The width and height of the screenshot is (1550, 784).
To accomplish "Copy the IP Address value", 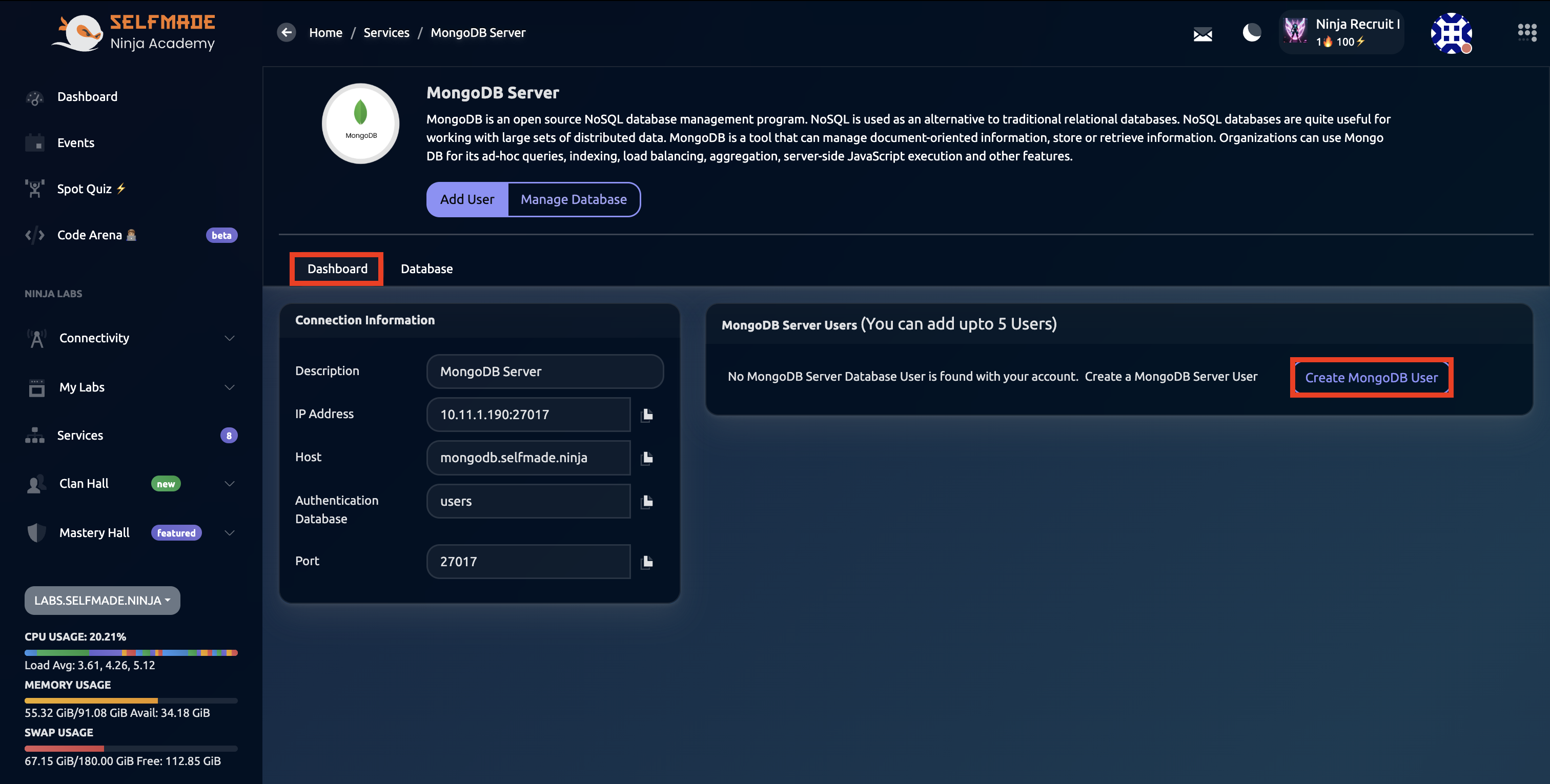I will point(647,415).
